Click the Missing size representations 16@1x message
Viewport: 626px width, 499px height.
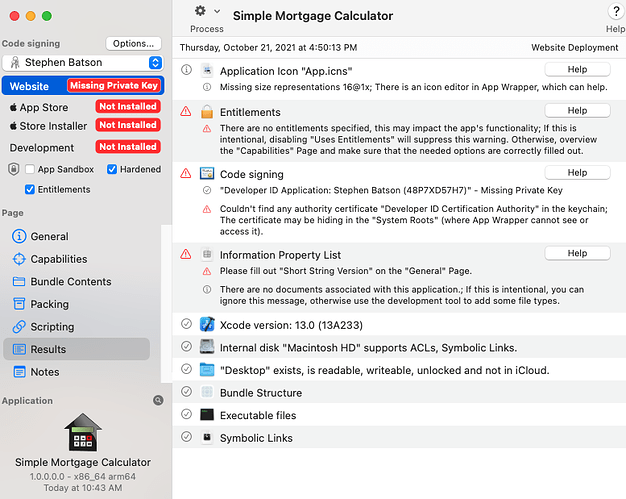point(413,87)
